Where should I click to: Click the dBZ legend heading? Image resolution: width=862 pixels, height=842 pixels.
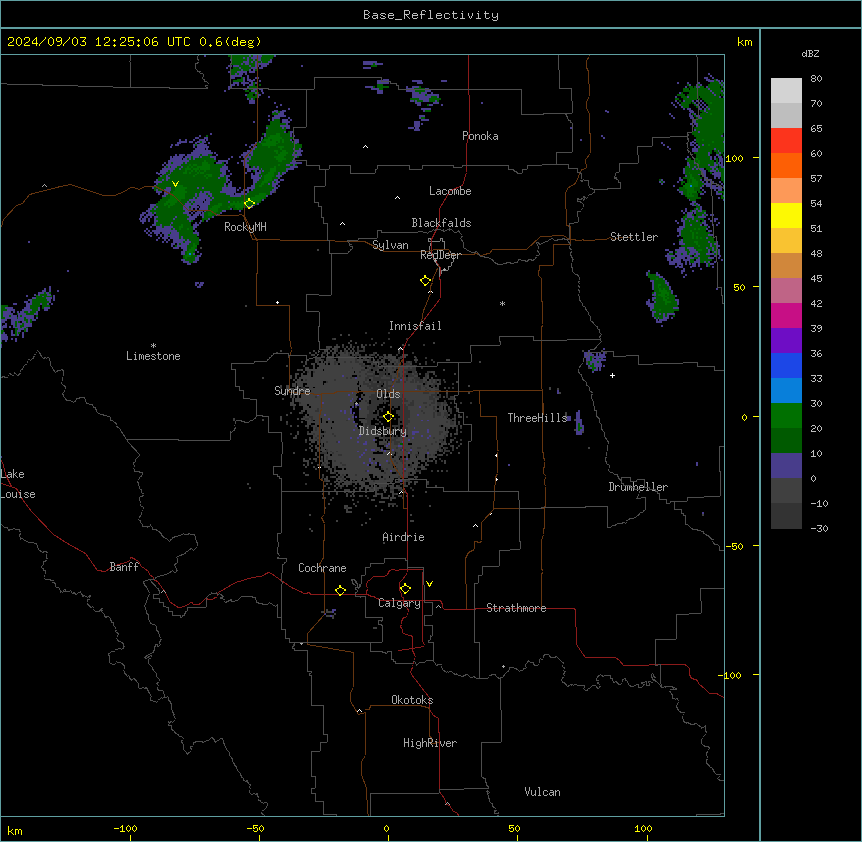coord(810,53)
